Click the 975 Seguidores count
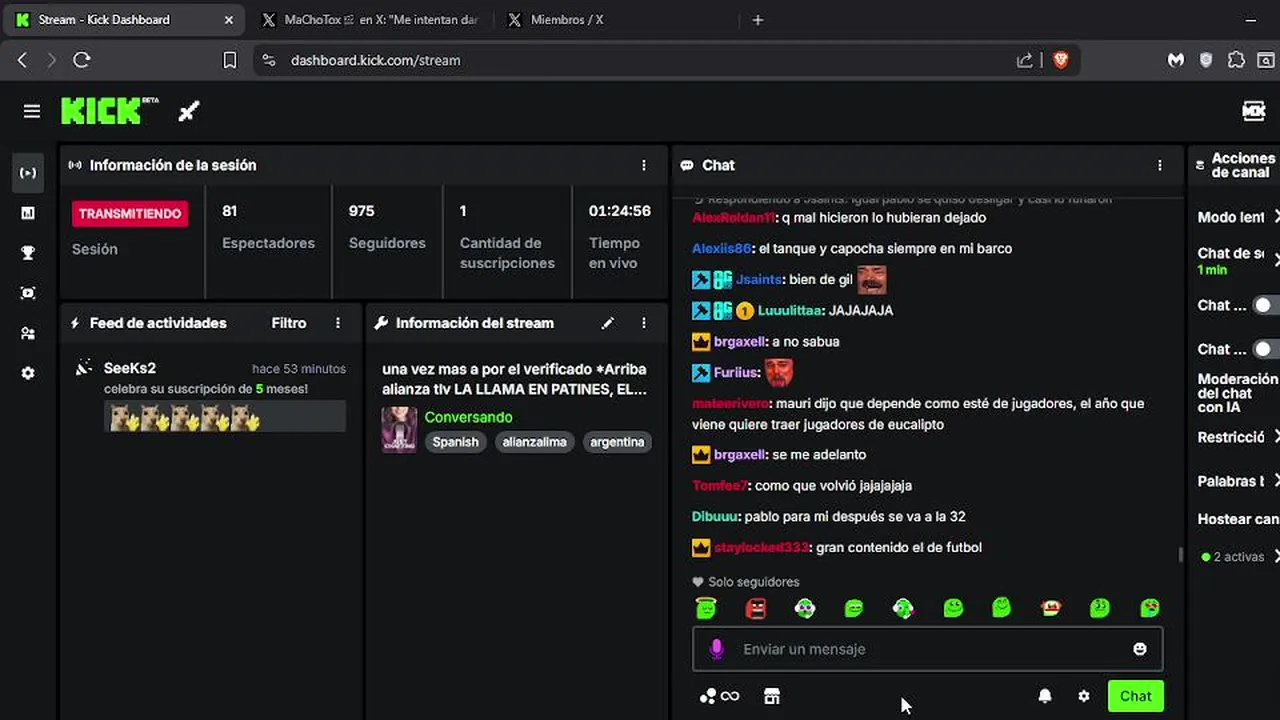Image resolution: width=1280 pixels, height=720 pixels. pos(361,211)
